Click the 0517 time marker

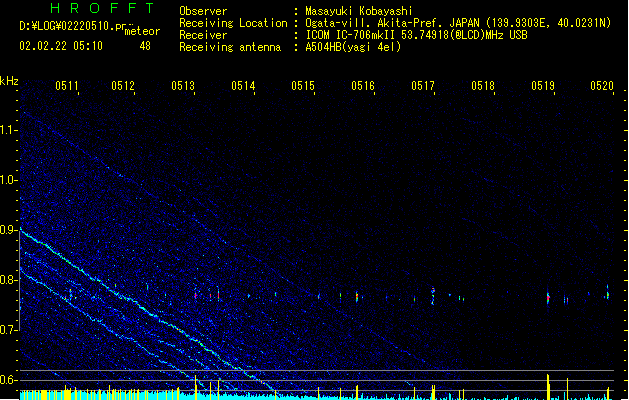423,86
